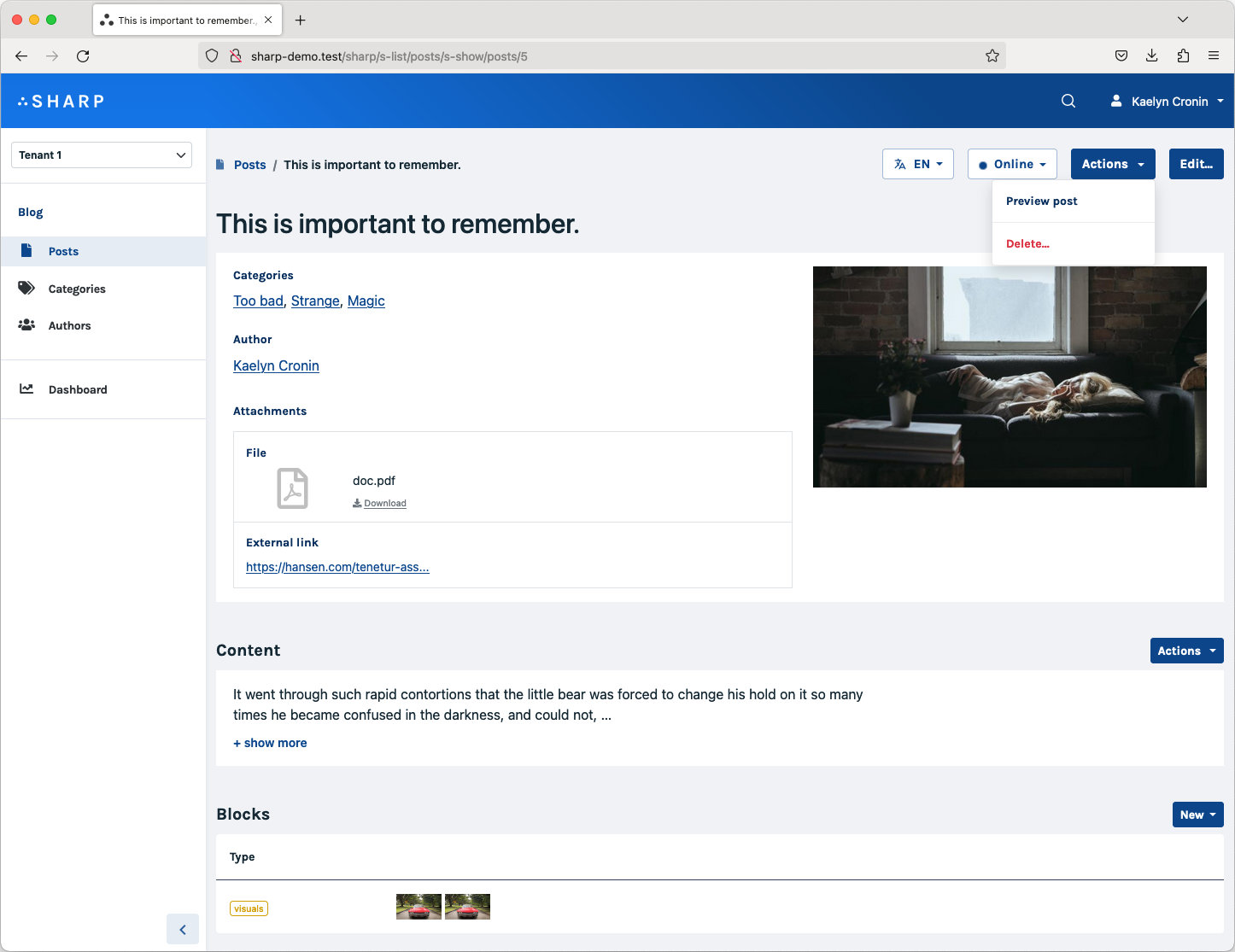This screenshot has width=1235, height=952.
Task: Open the Kaelyn Cronin user menu
Action: (1167, 101)
